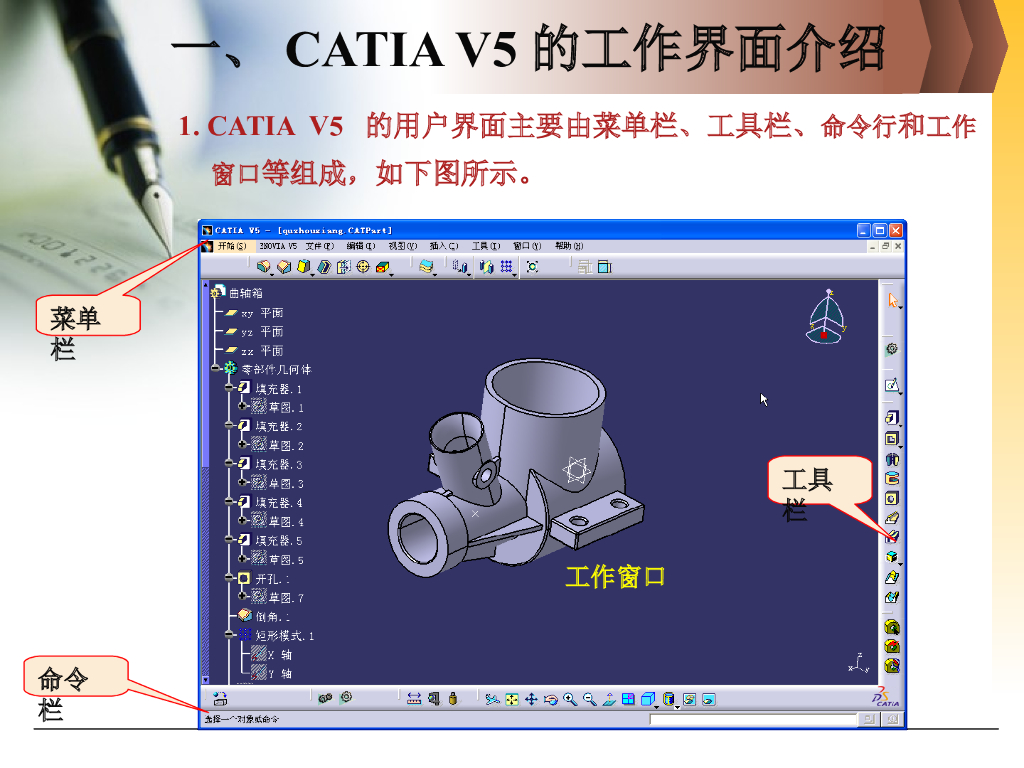Click the Measure Between icon

tap(414, 699)
